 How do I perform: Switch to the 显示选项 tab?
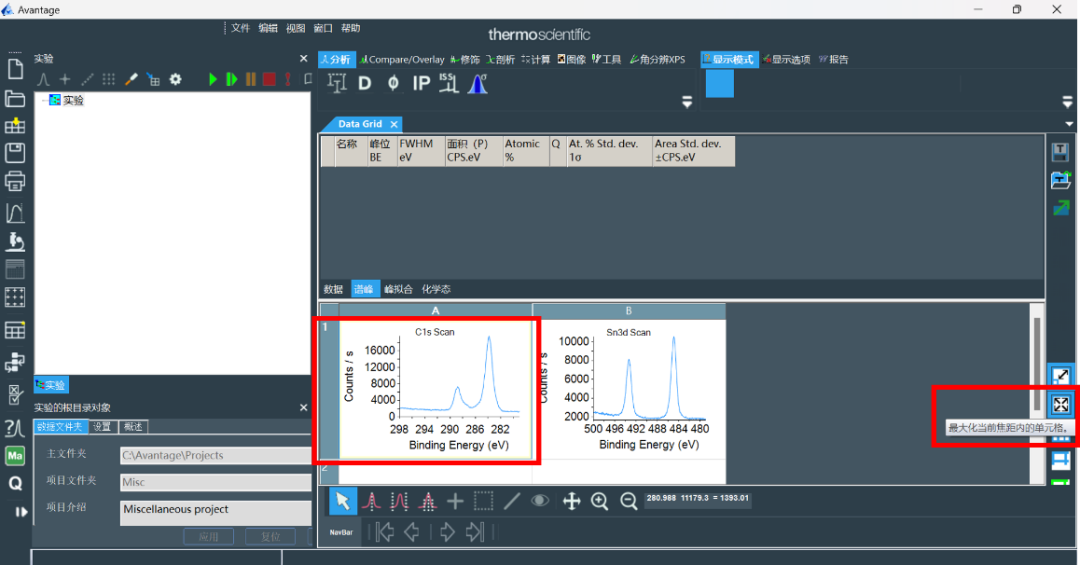tap(787, 60)
